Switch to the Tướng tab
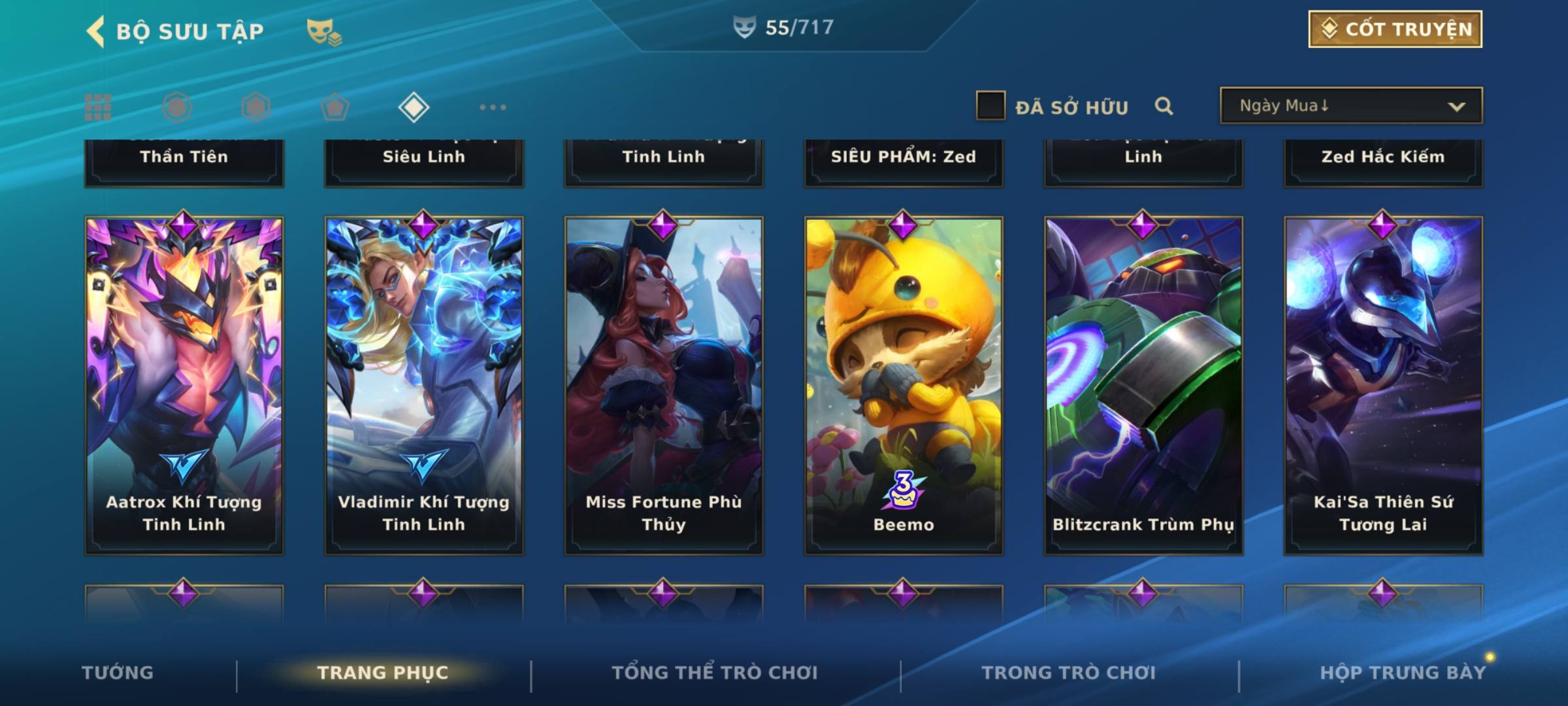1568x706 pixels. point(118,673)
